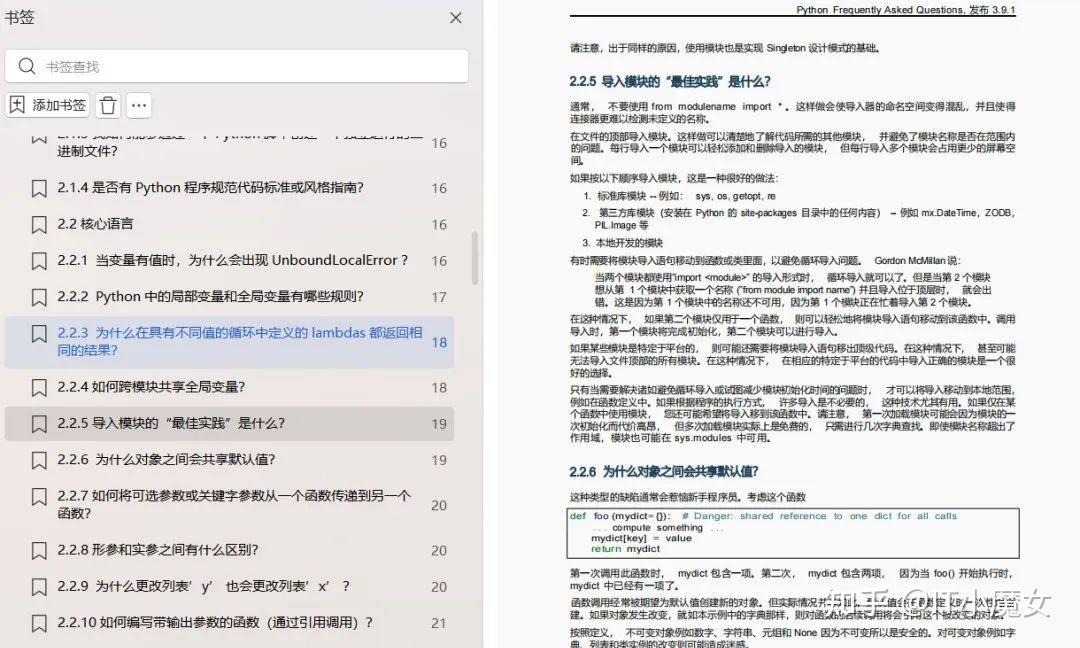
Task: Open the three-dot more options icon
Action: (139, 104)
